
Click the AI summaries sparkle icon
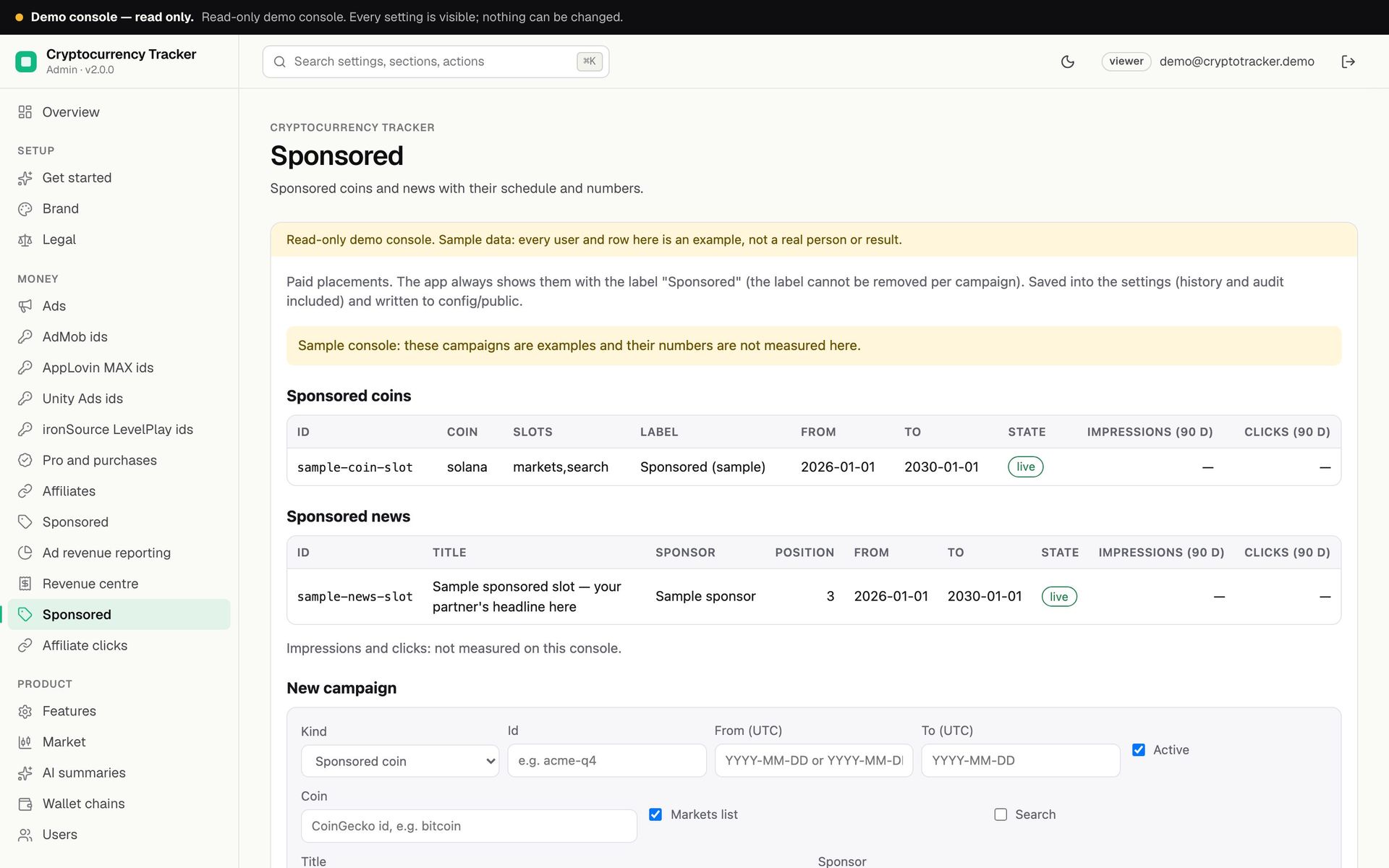(x=25, y=773)
